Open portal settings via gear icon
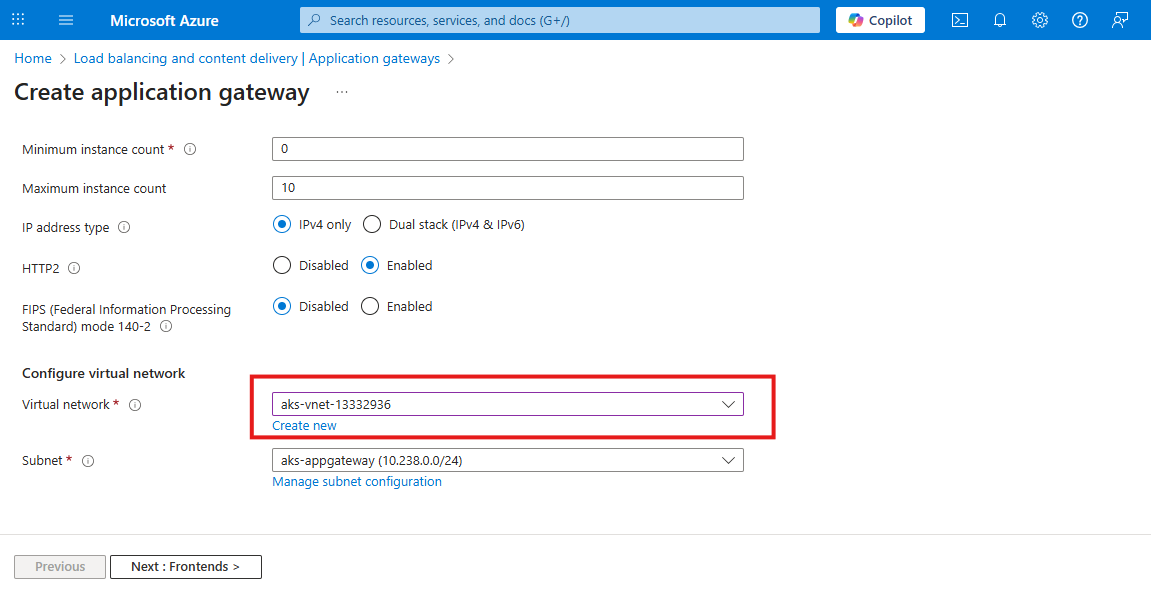The width and height of the screenshot is (1151, 589). tap(1039, 20)
